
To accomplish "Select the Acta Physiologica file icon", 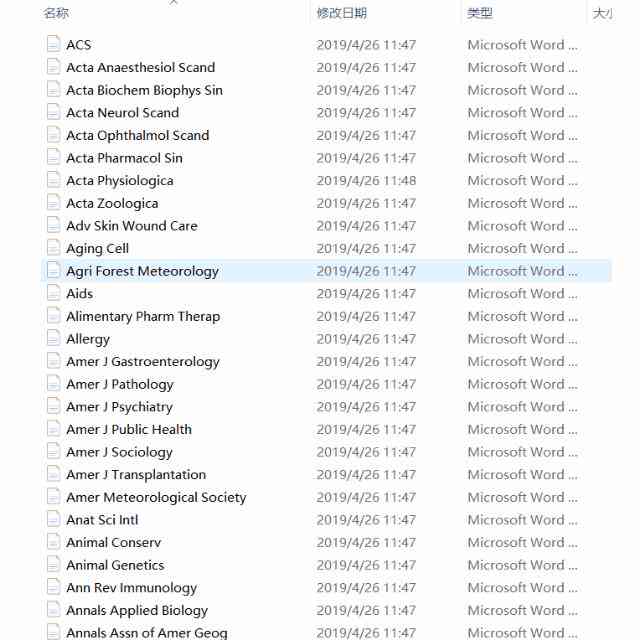I will tap(53, 180).
